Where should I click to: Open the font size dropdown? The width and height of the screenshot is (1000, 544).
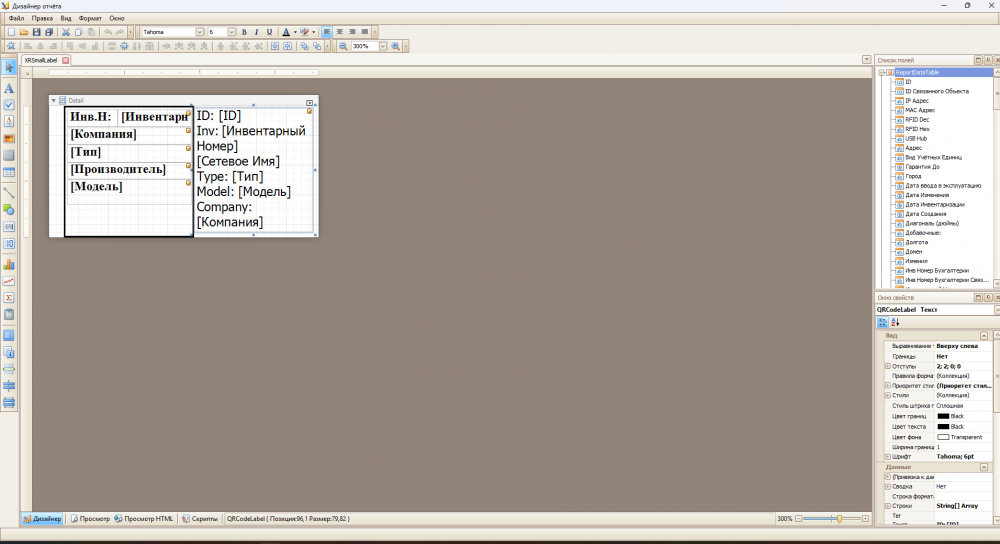click(x=232, y=32)
